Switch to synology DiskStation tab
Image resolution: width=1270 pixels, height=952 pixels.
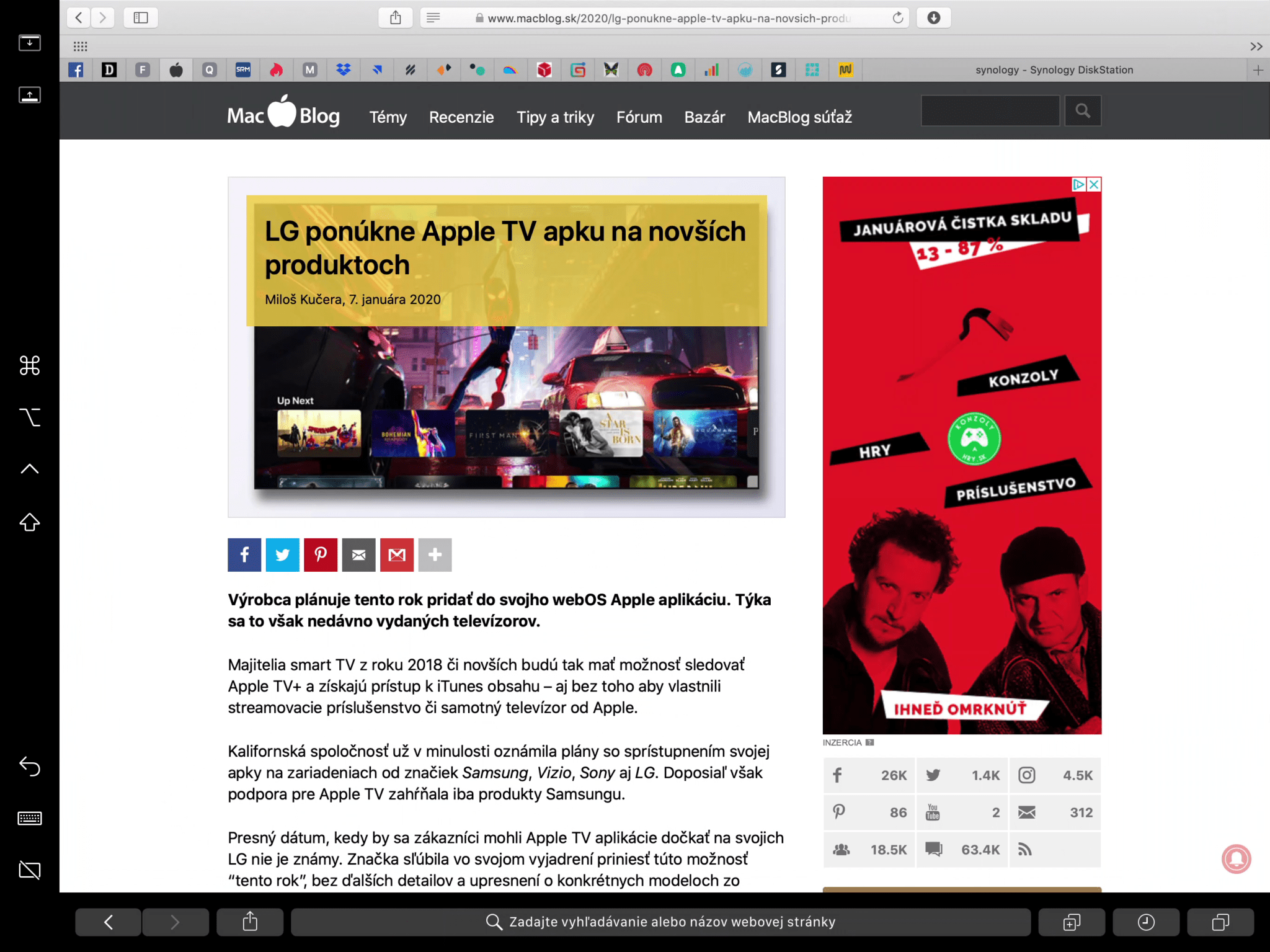[1054, 69]
